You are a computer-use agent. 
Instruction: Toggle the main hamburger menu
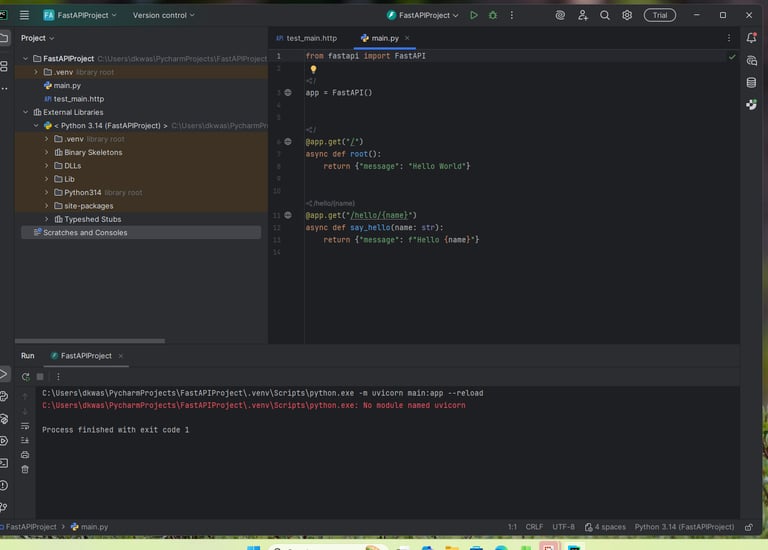click(24, 15)
